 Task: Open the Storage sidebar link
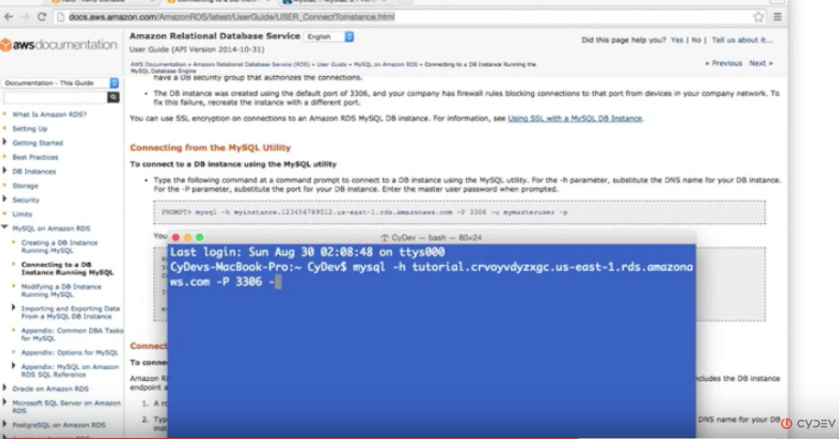[x=25, y=186]
